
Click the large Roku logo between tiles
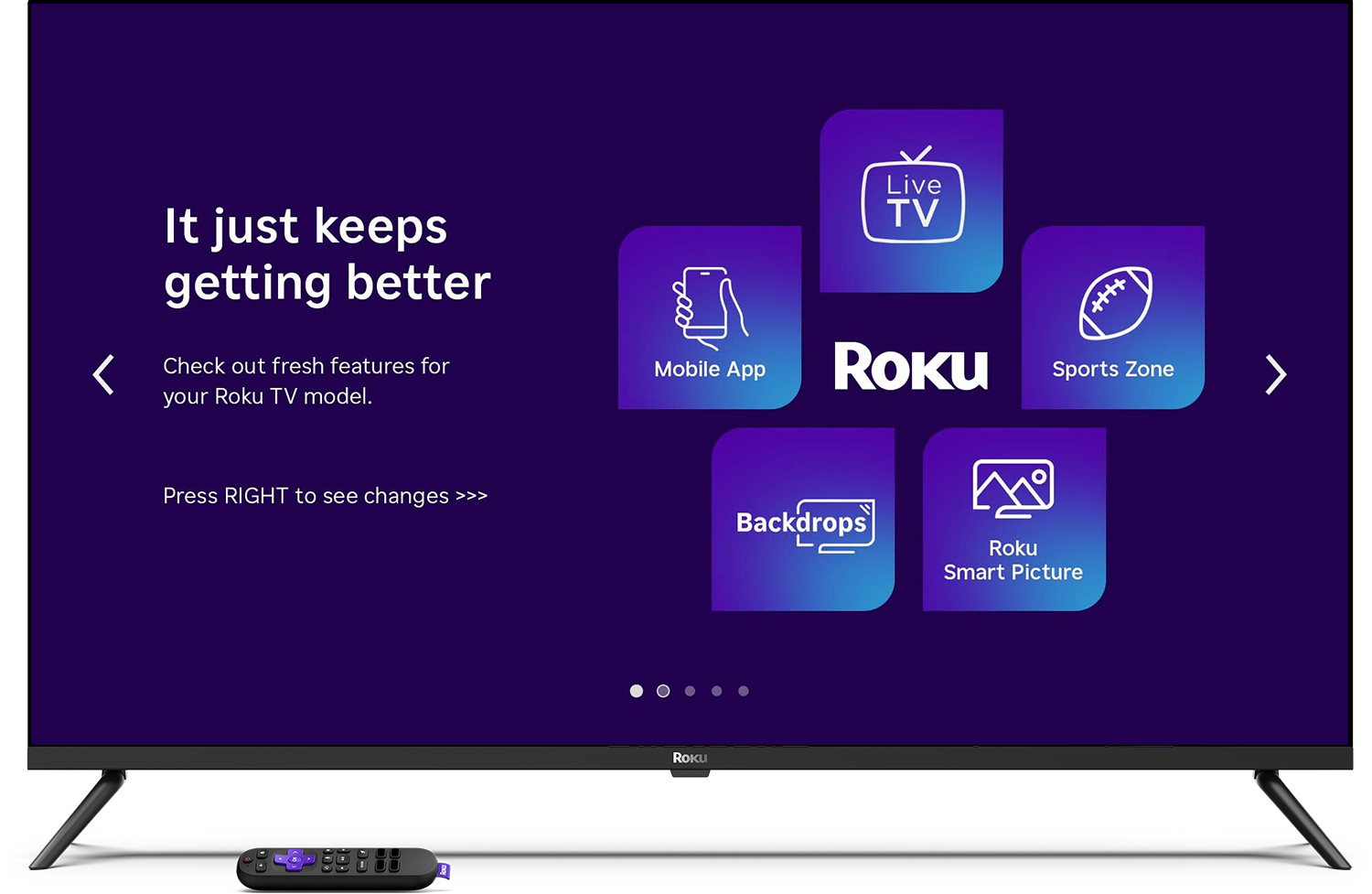(911, 367)
